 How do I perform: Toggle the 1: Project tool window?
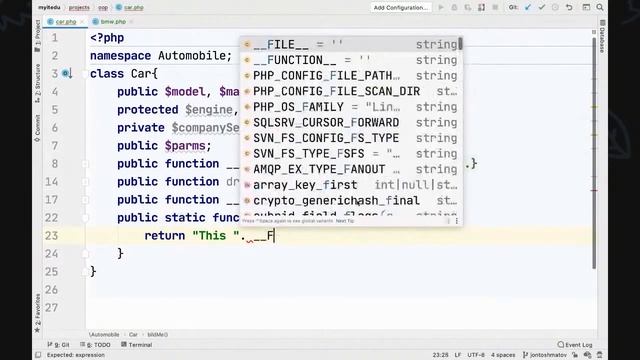click(x=38, y=36)
